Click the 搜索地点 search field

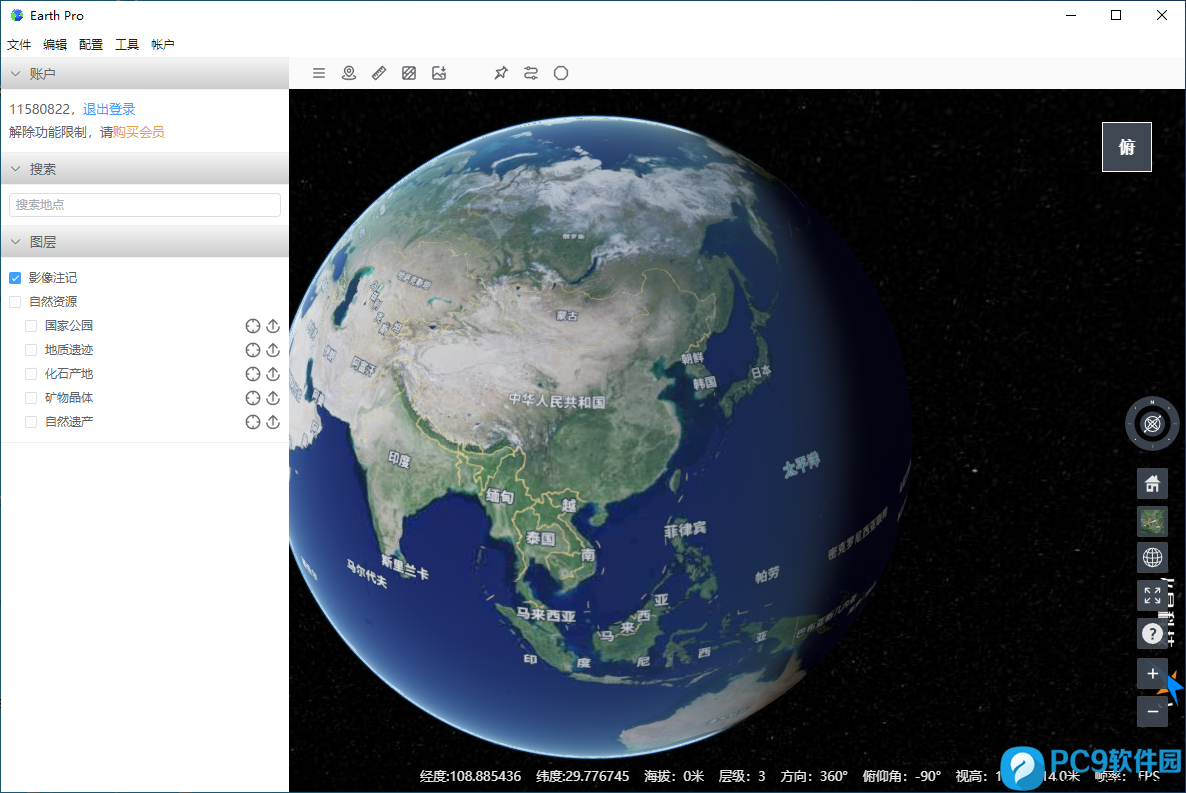pyautogui.click(x=144, y=204)
